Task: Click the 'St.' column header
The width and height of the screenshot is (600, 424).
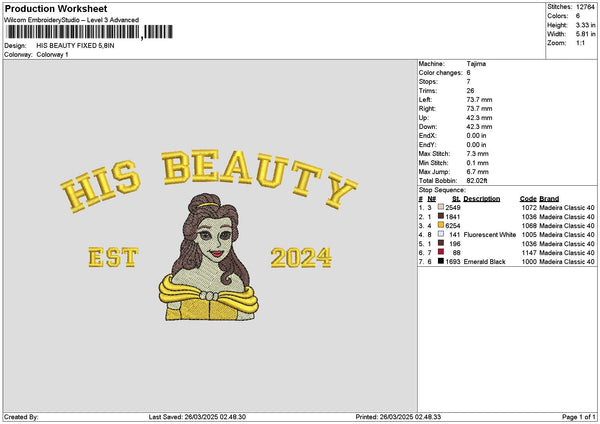Action: [456, 199]
